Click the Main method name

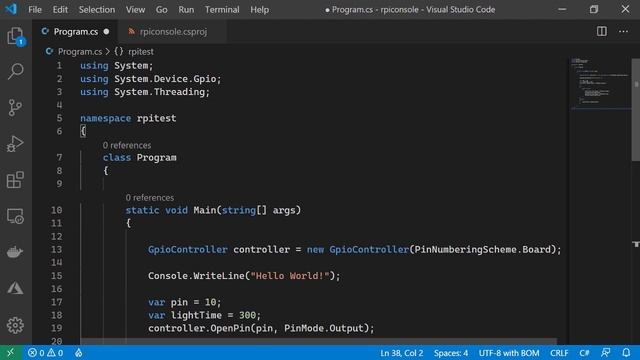[204, 210]
